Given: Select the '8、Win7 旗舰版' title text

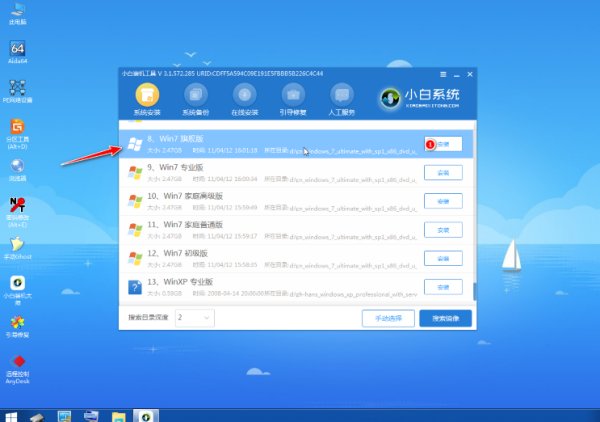Looking at the screenshot, I should click(x=175, y=139).
